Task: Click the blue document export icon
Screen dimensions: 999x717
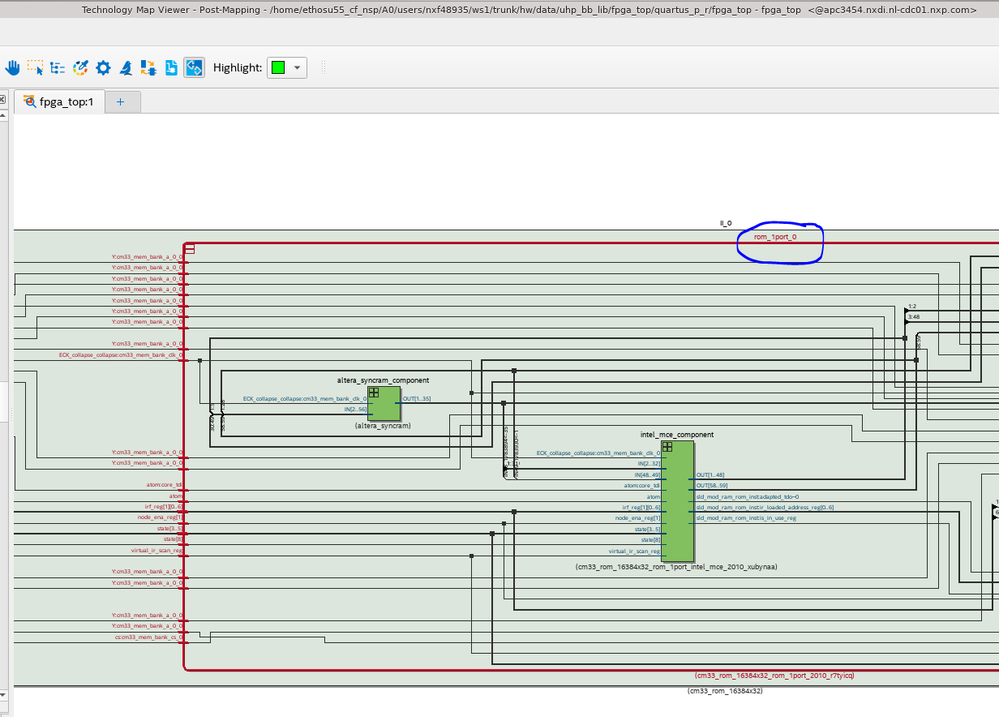Action: point(171,68)
